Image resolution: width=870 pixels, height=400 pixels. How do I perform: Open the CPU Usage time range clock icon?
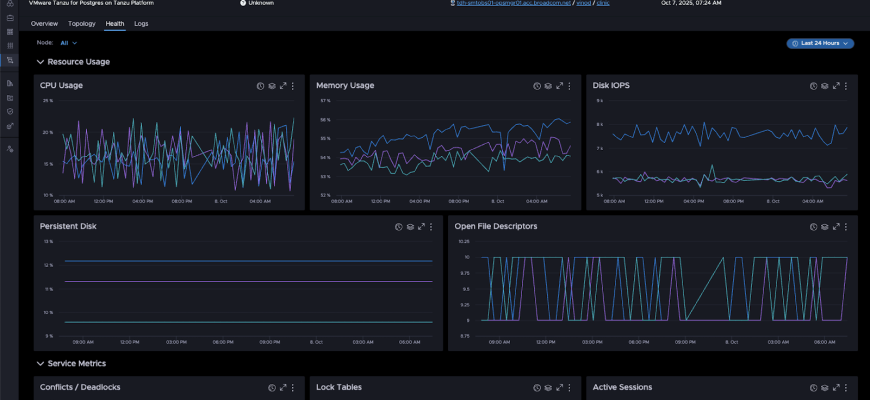pos(259,86)
